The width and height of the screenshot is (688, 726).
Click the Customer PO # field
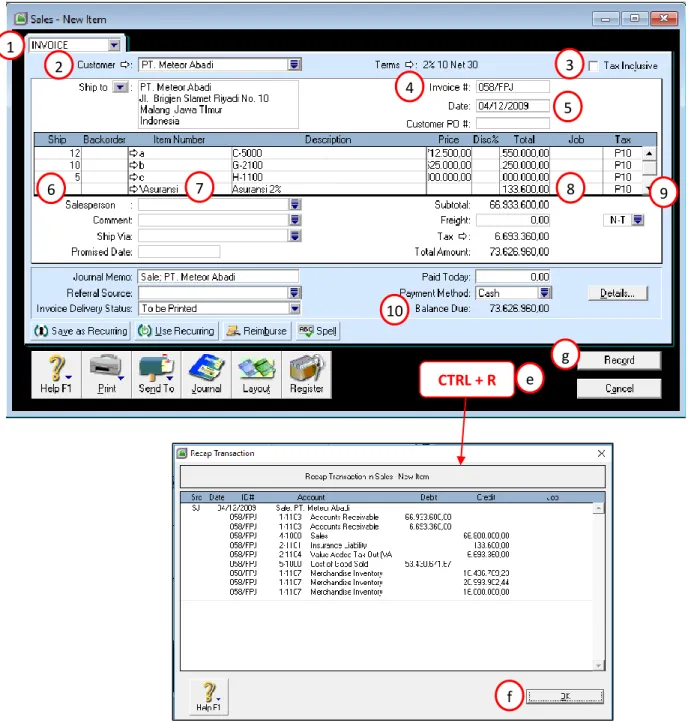[x=513, y=124]
